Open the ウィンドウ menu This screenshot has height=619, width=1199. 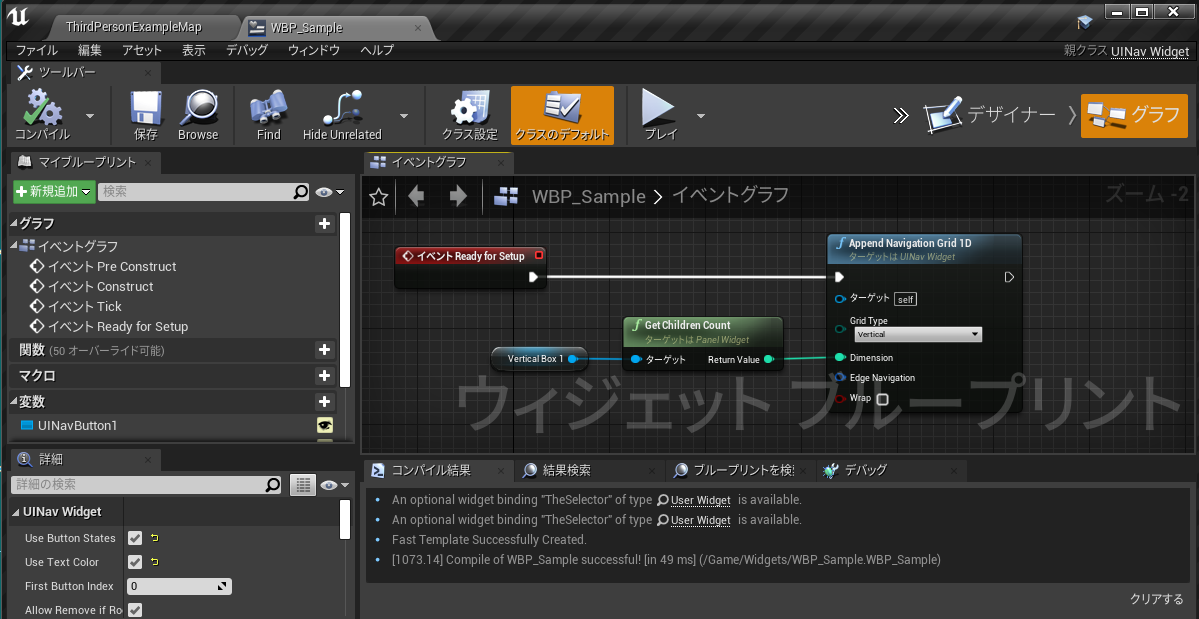point(314,50)
